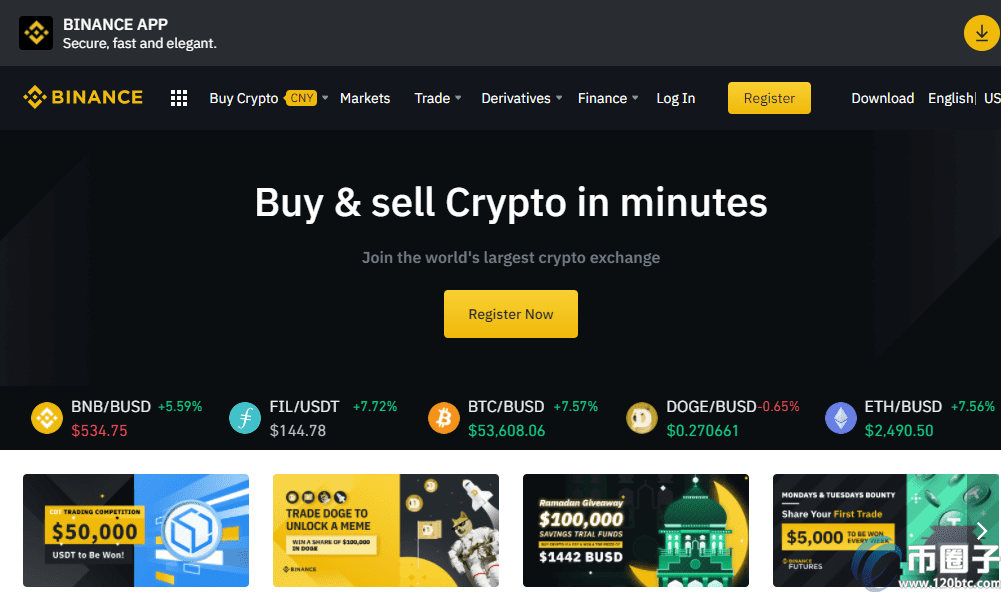Click the Ethereum icon for ETH/BUSD
The image size is (1001, 592).
(x=841, y=418)
